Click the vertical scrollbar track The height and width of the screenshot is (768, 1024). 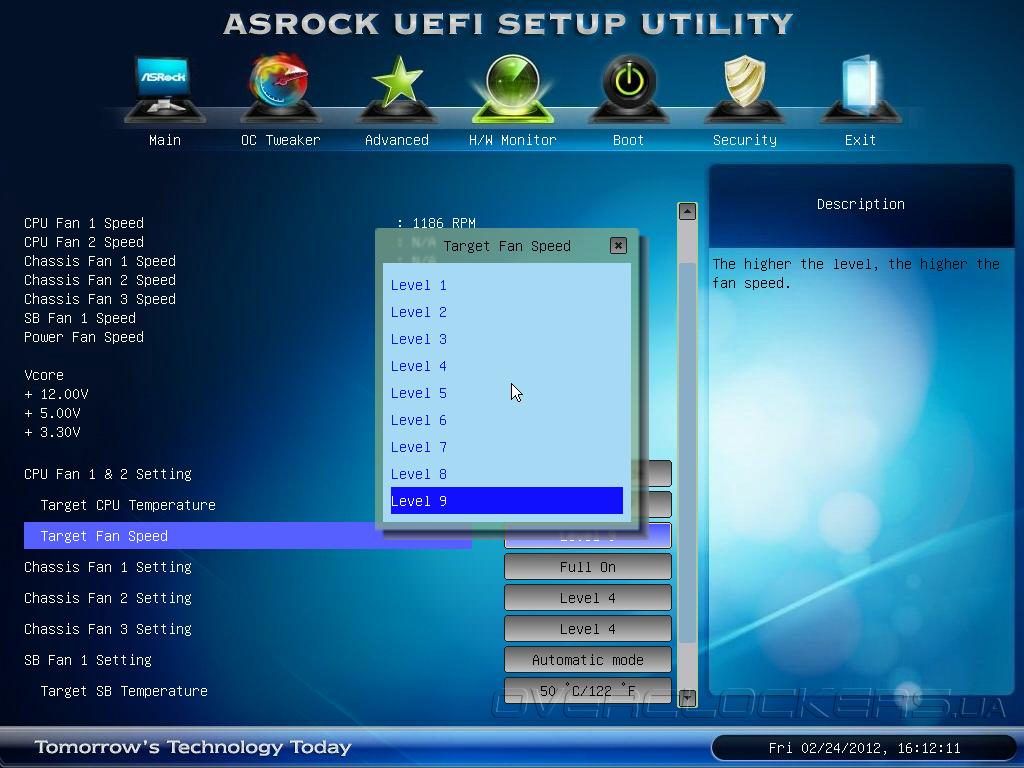(x=687, y=455)
